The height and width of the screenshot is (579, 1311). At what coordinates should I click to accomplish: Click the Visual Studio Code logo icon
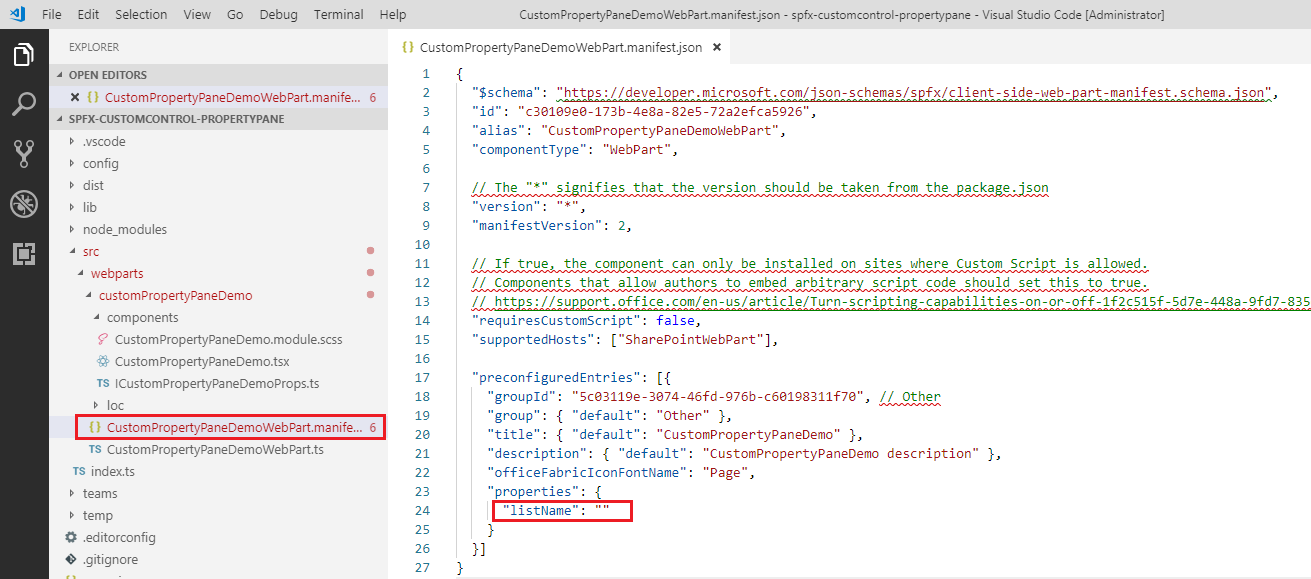click(x=17, y=14)
